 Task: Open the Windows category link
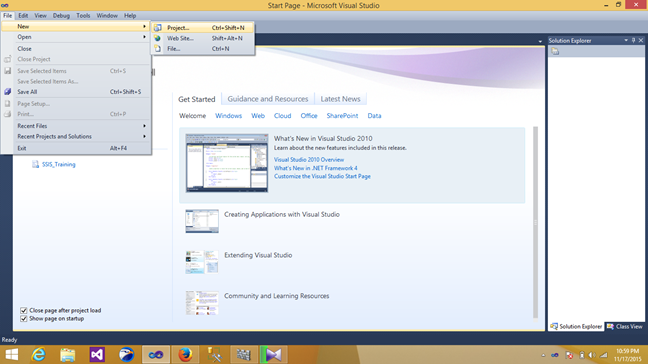click(x=229, y=116)
